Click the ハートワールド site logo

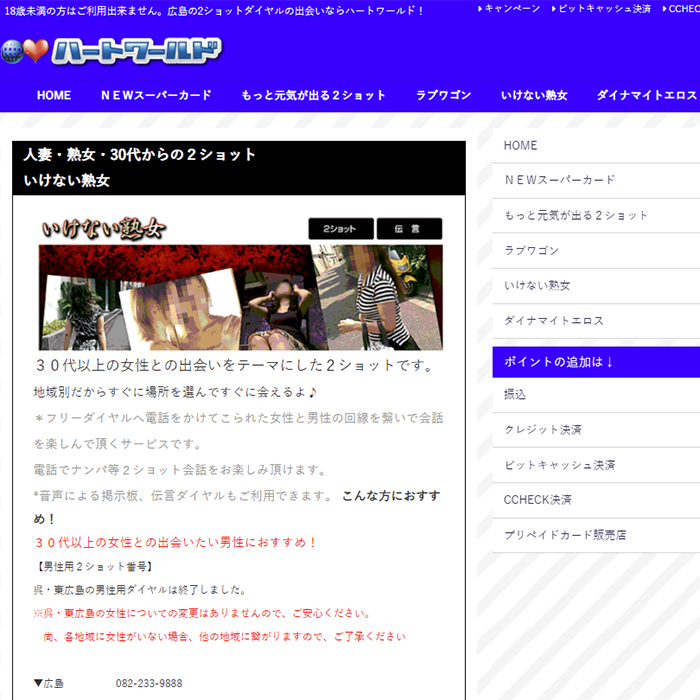(112, 51)
